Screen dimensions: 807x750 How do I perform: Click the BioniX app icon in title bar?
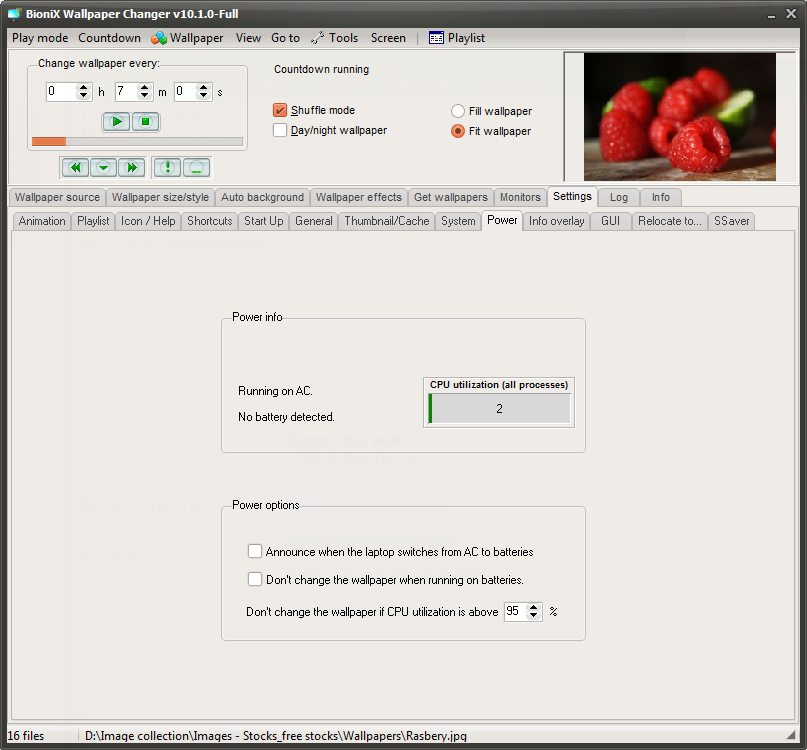pos(14,14)
